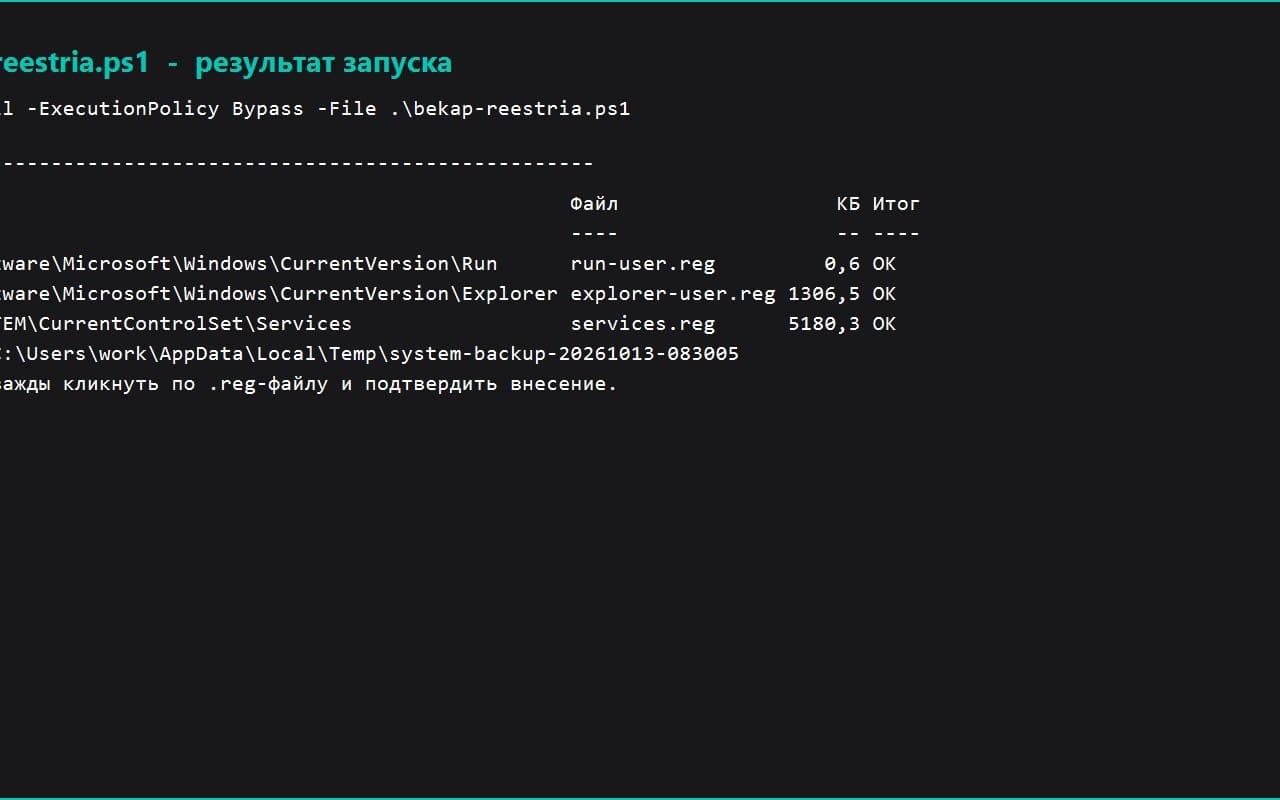Viewport: 1280px width, 800px height.
Task: Click the registry path ending in "CurrentVersion\Run"
Action: pyautogui.click(x=248, y=264)
